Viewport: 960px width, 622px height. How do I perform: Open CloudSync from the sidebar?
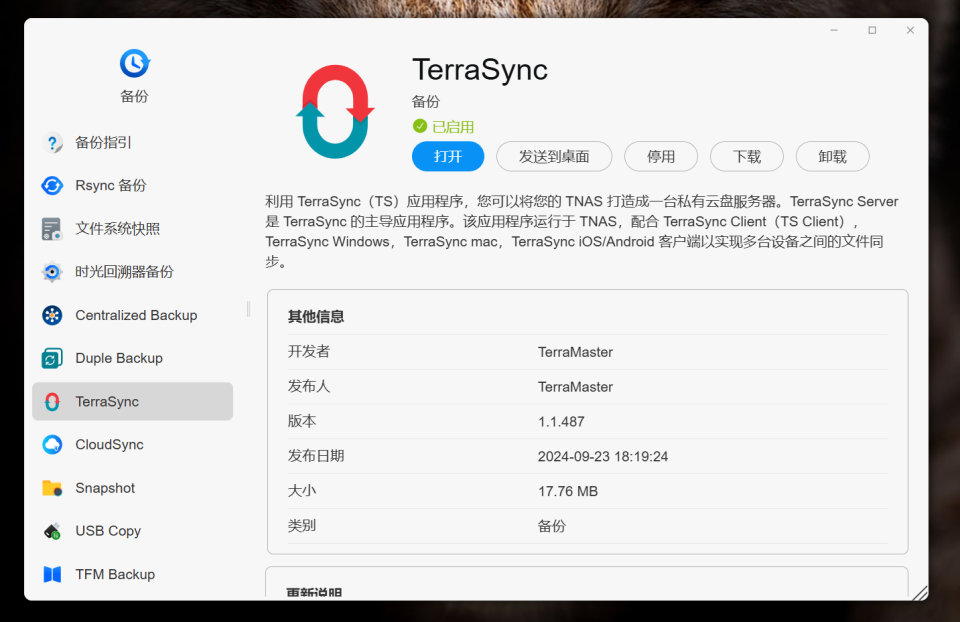click(x=132, y=444)
